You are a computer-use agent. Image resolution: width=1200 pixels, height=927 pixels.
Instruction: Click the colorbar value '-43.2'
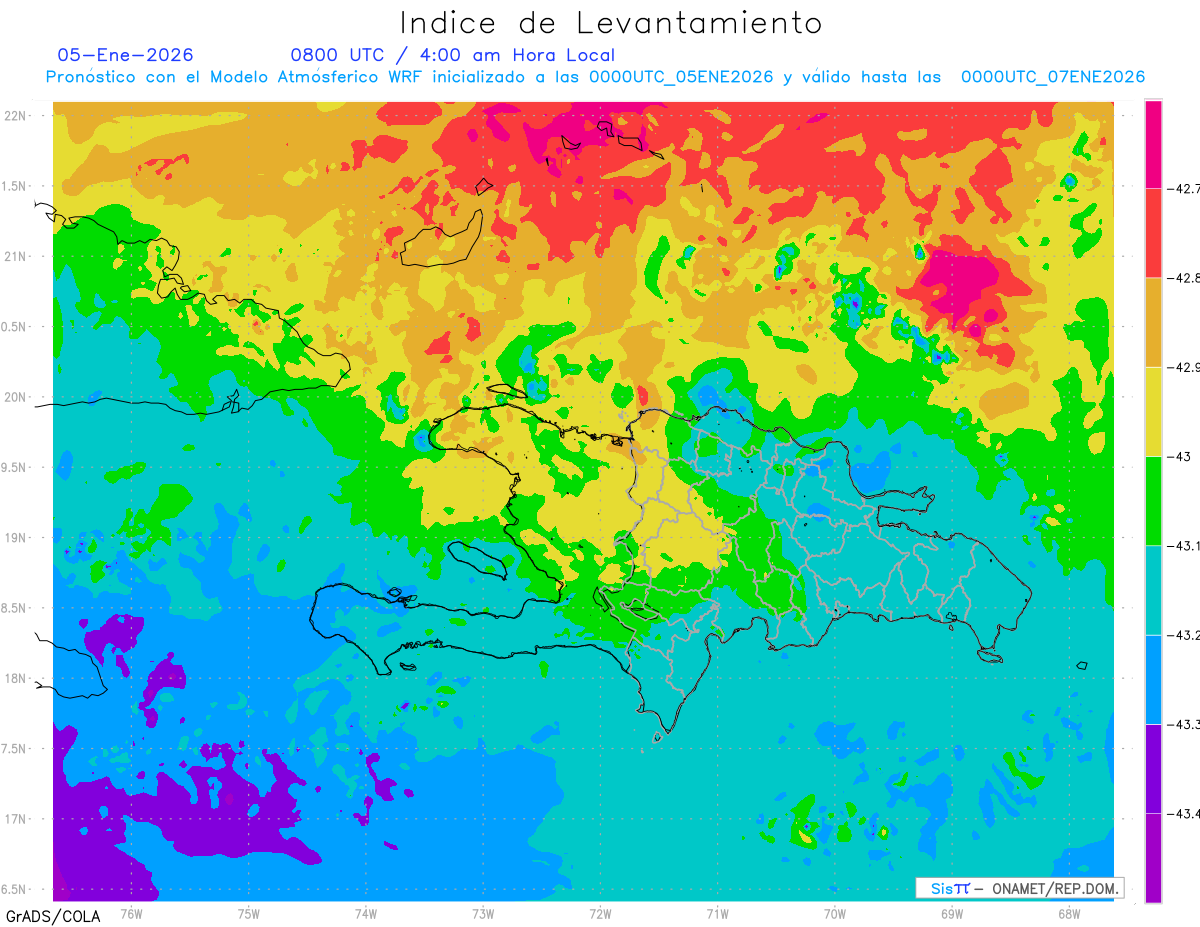(1183, 635)
